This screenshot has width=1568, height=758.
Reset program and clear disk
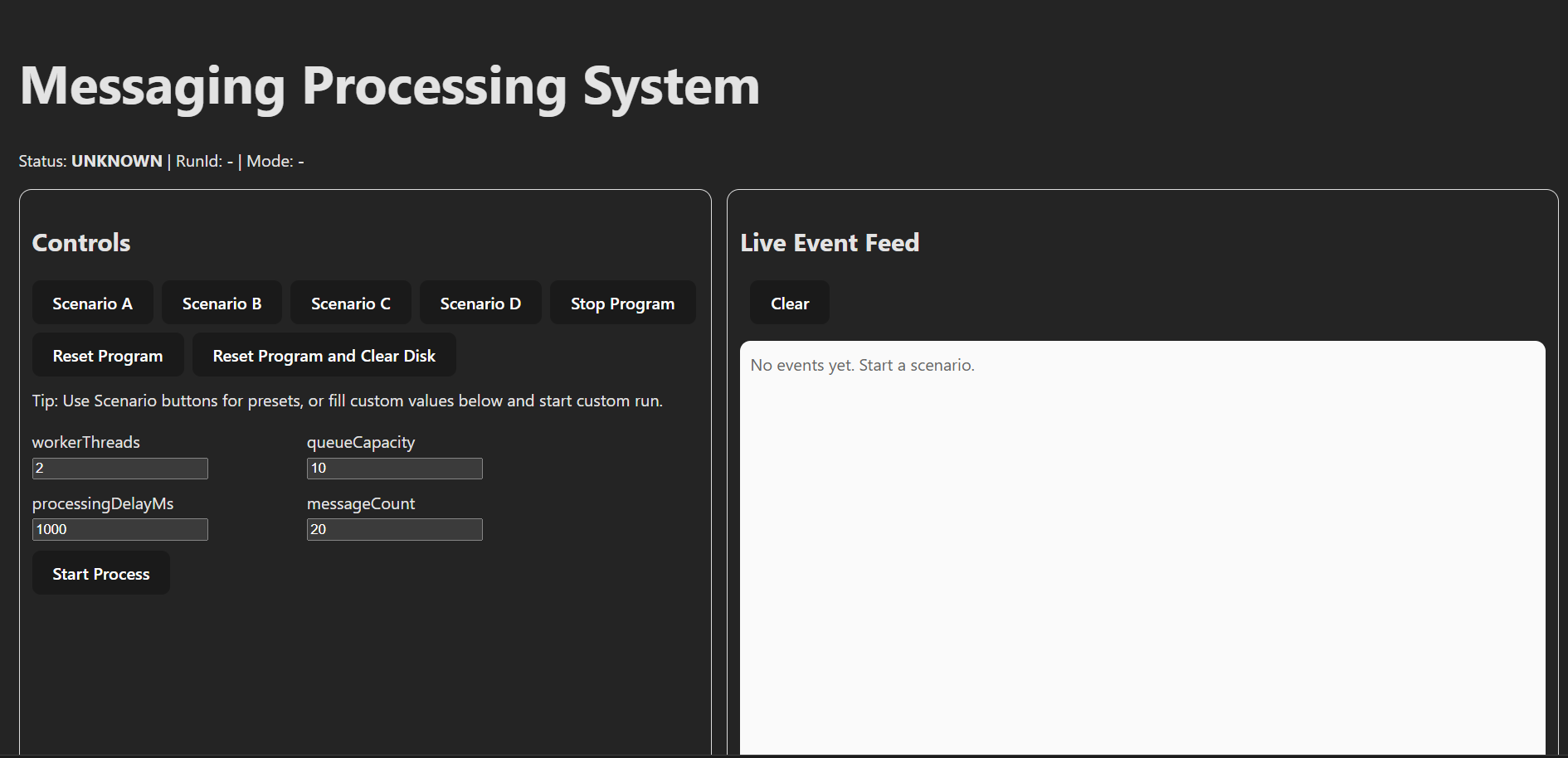[x=323, y=355]
